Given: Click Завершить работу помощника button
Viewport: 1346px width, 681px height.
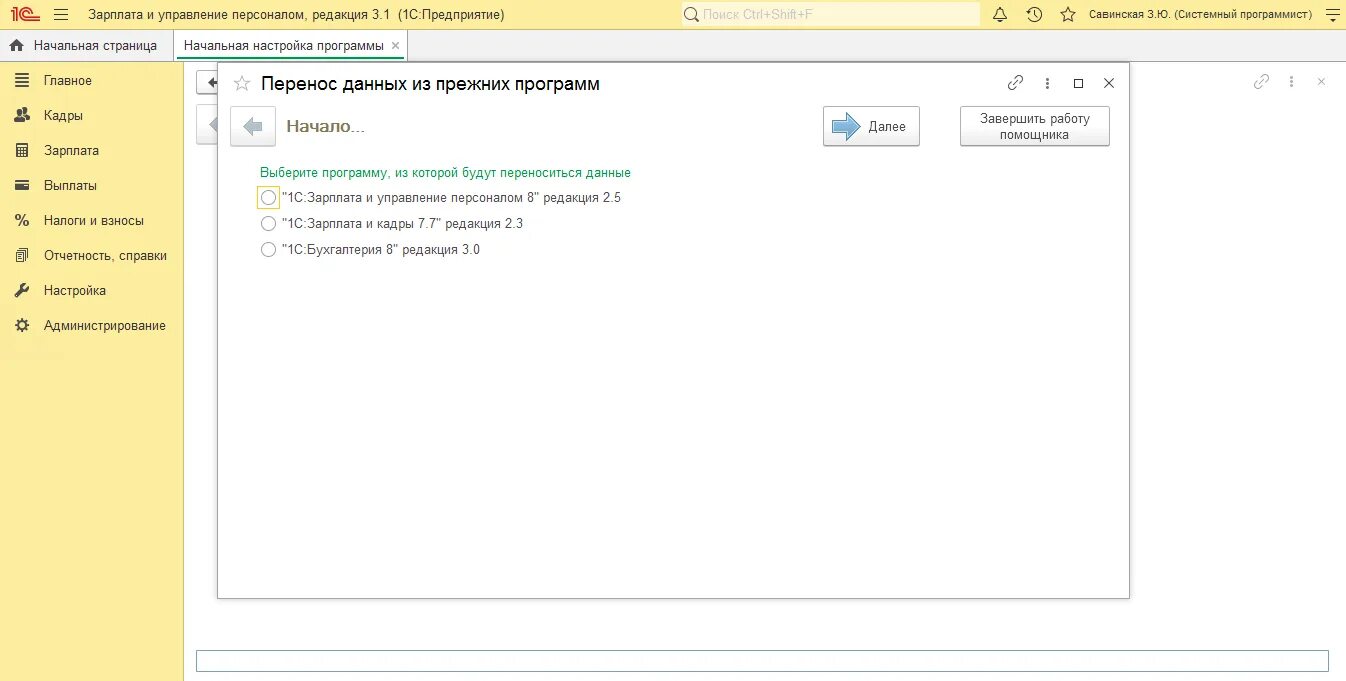Looking at the screenshot, I should click(x=1035, y=126).
